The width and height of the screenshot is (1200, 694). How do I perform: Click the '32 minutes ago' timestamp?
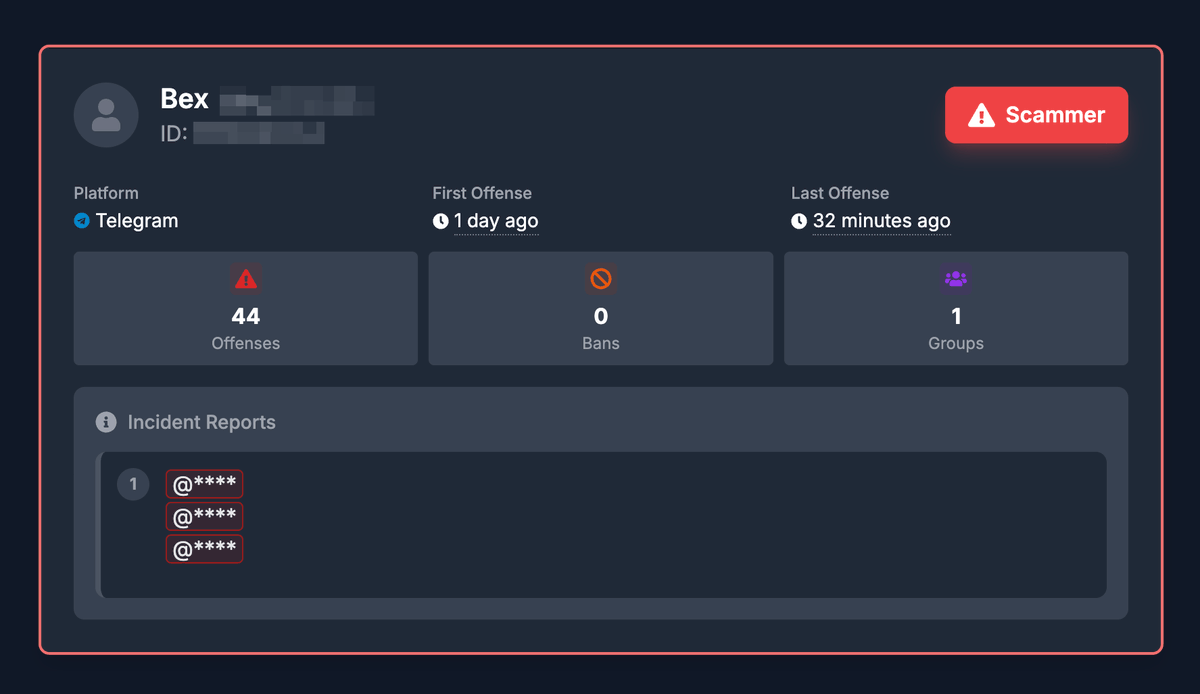(x=882, y=221)
